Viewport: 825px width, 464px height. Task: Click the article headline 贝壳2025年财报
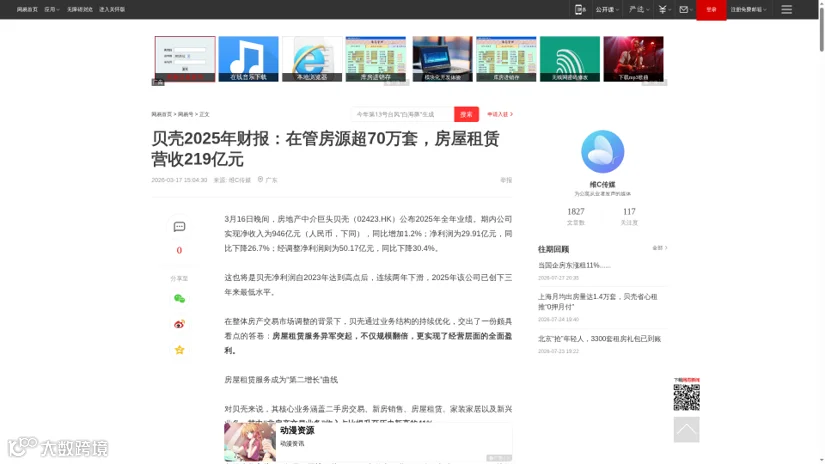(x=325, y=149)
